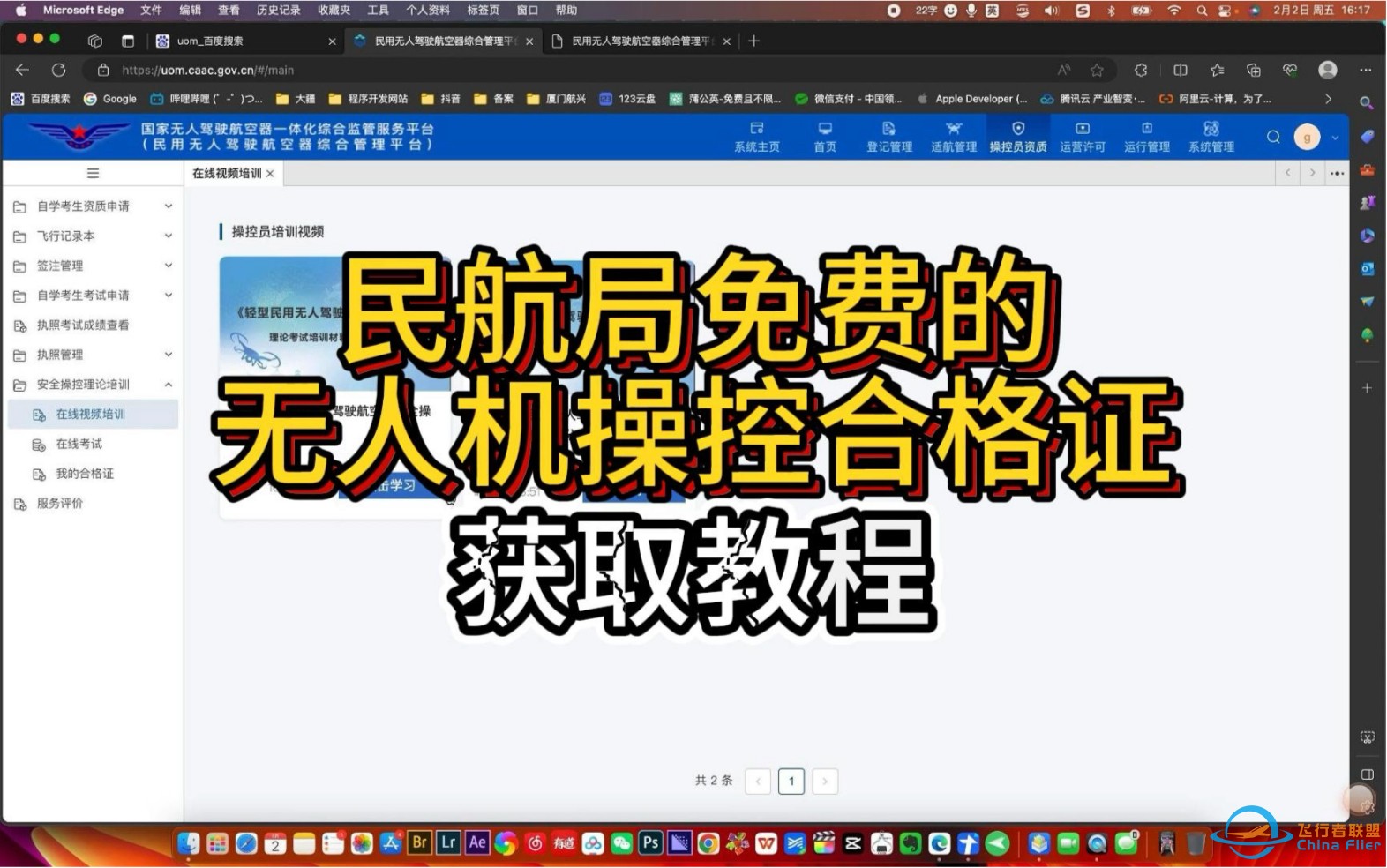Image resolution: width=1387 pixels, height=868 pixels.
Task: Go to next pagination page
Action: pos(825,781)
